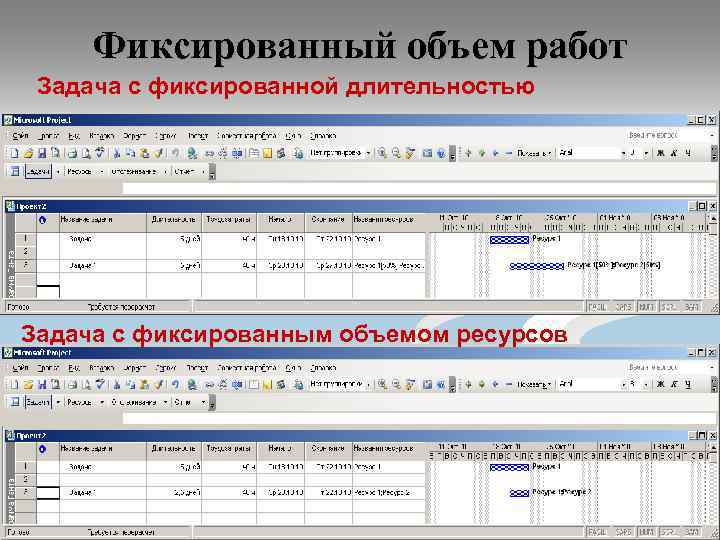Click Задачи guide button in lower window

point(38,402)
